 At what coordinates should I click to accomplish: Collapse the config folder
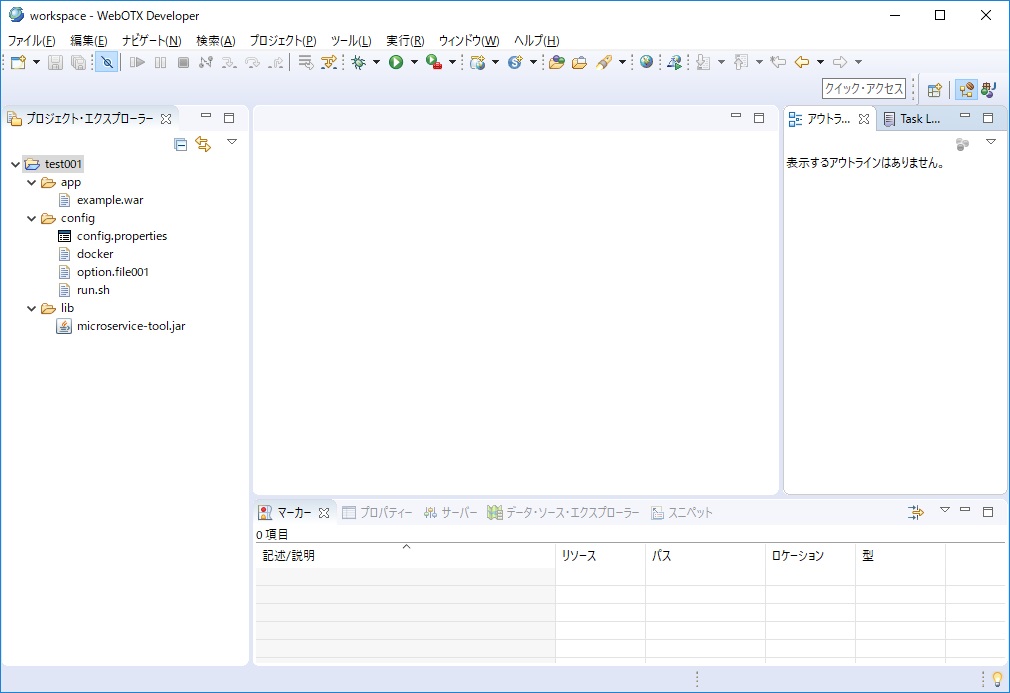point(32,218)
